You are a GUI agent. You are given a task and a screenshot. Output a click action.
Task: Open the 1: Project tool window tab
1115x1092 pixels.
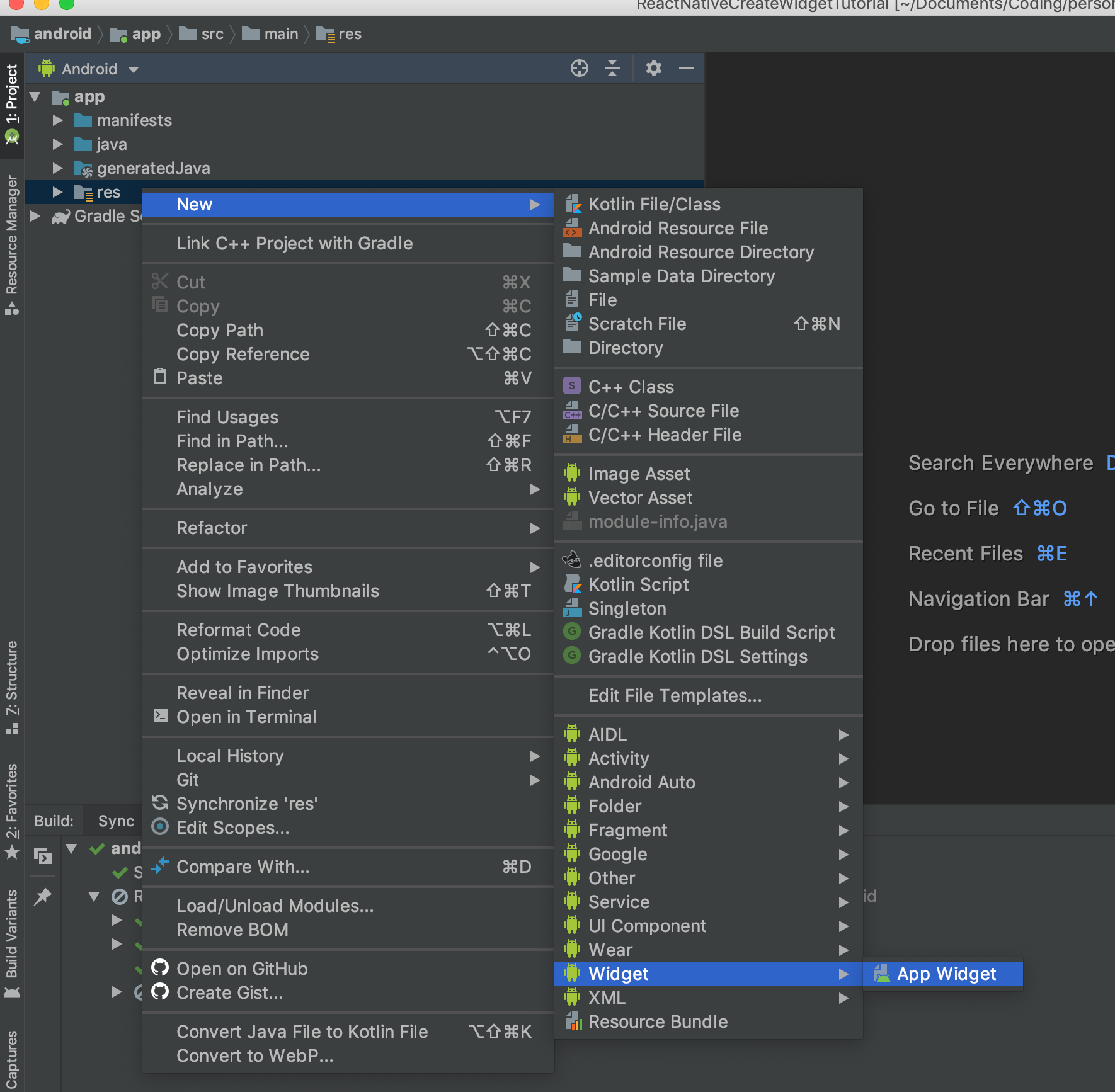pyautogui.click(x=12, y=104)
